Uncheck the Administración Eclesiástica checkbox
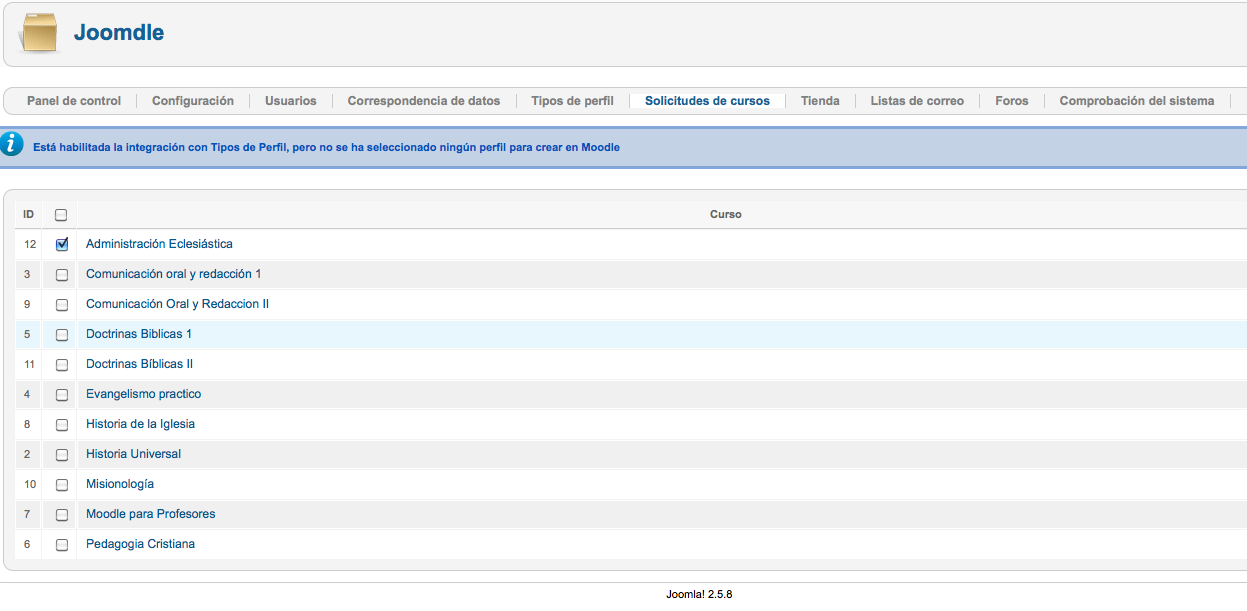 (62, 244)
